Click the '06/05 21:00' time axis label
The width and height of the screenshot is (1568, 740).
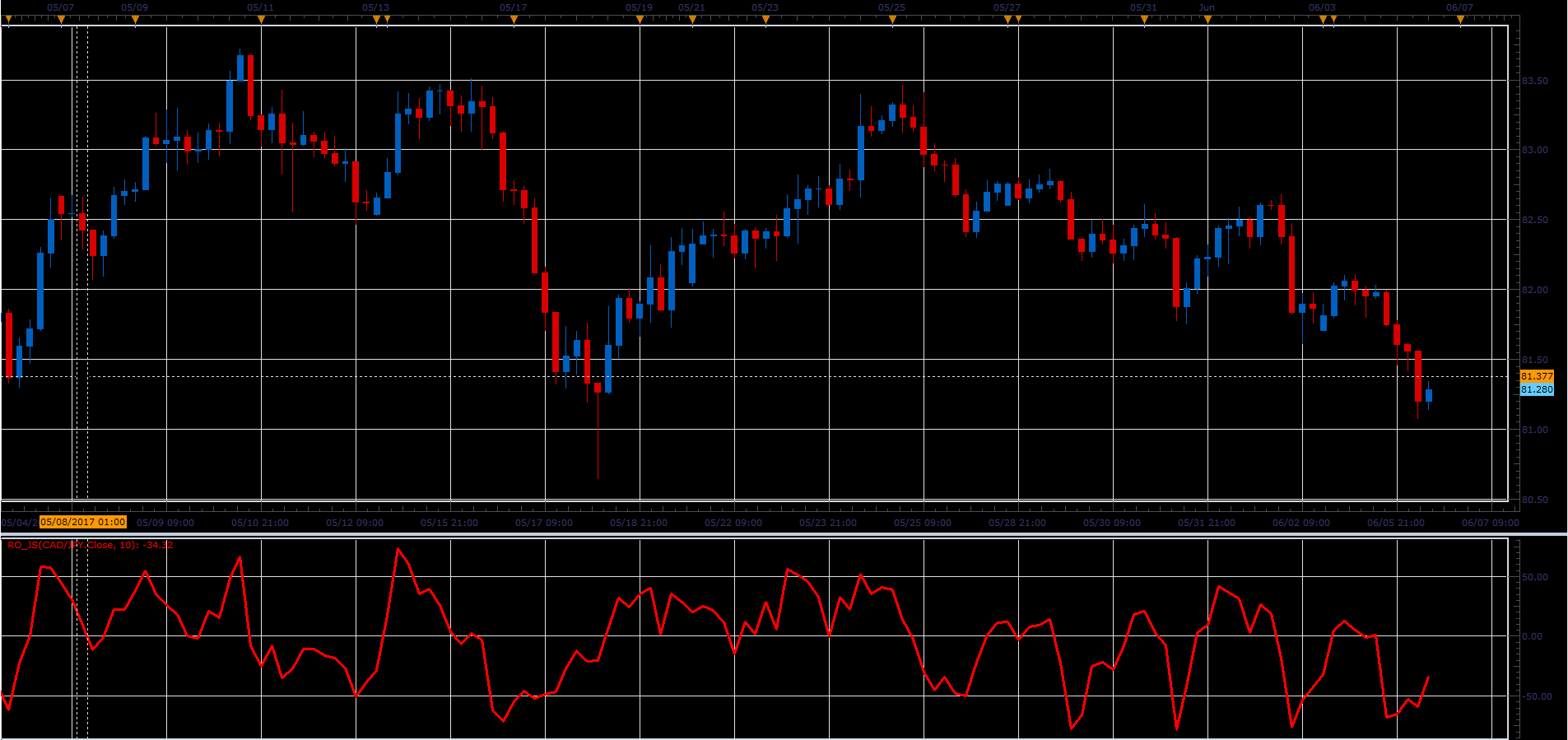click(1396, 523)
